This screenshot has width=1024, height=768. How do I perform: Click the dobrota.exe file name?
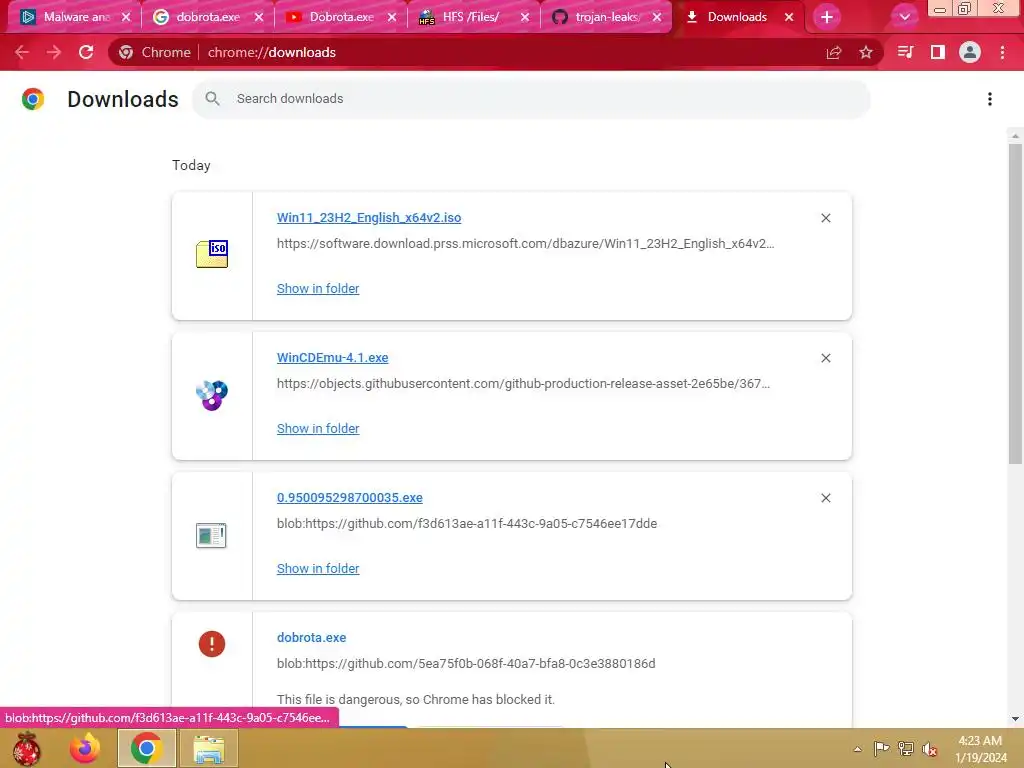coord(312,637)
